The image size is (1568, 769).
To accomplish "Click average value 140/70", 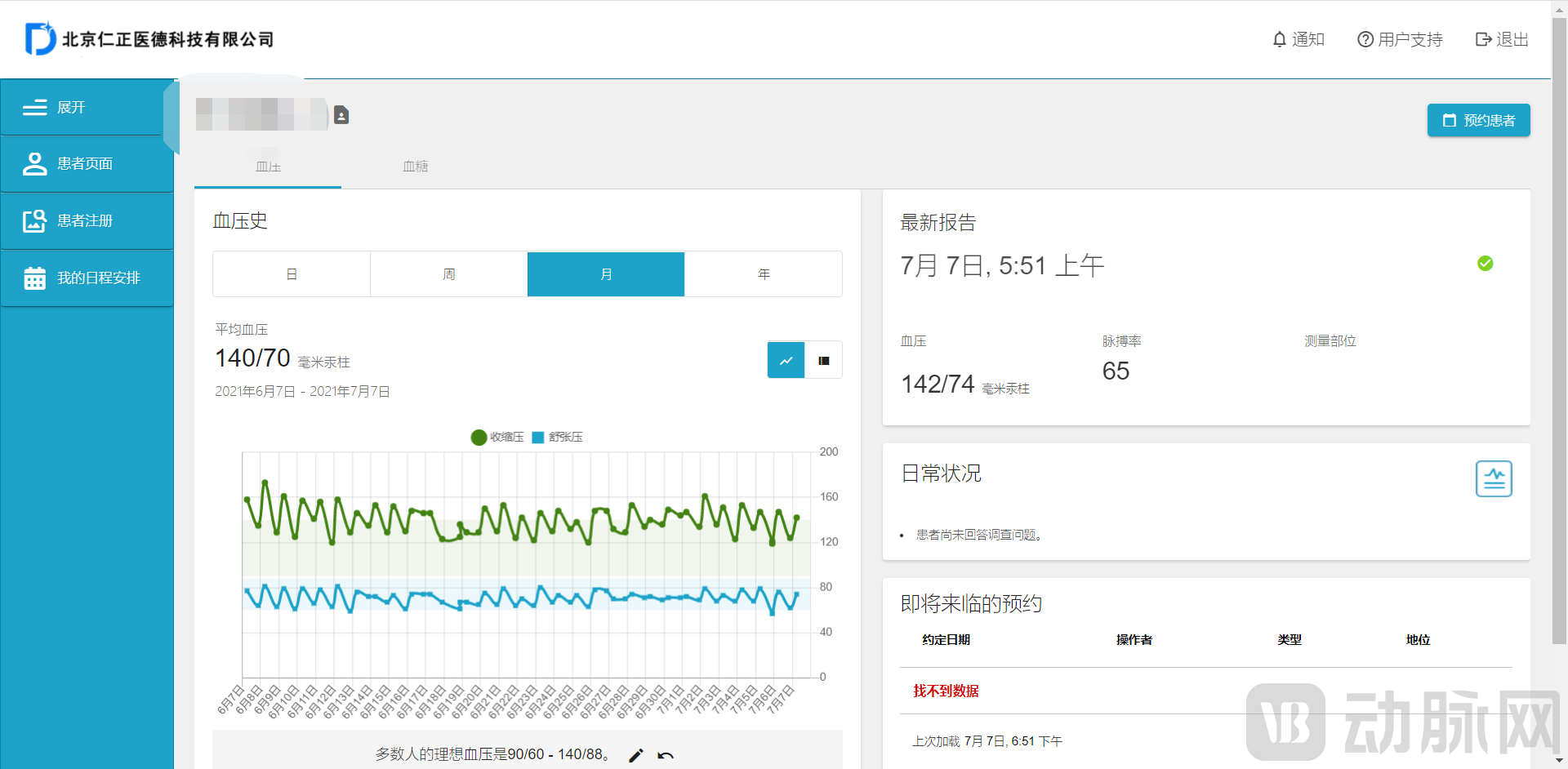I will click(x=252, y=358).
